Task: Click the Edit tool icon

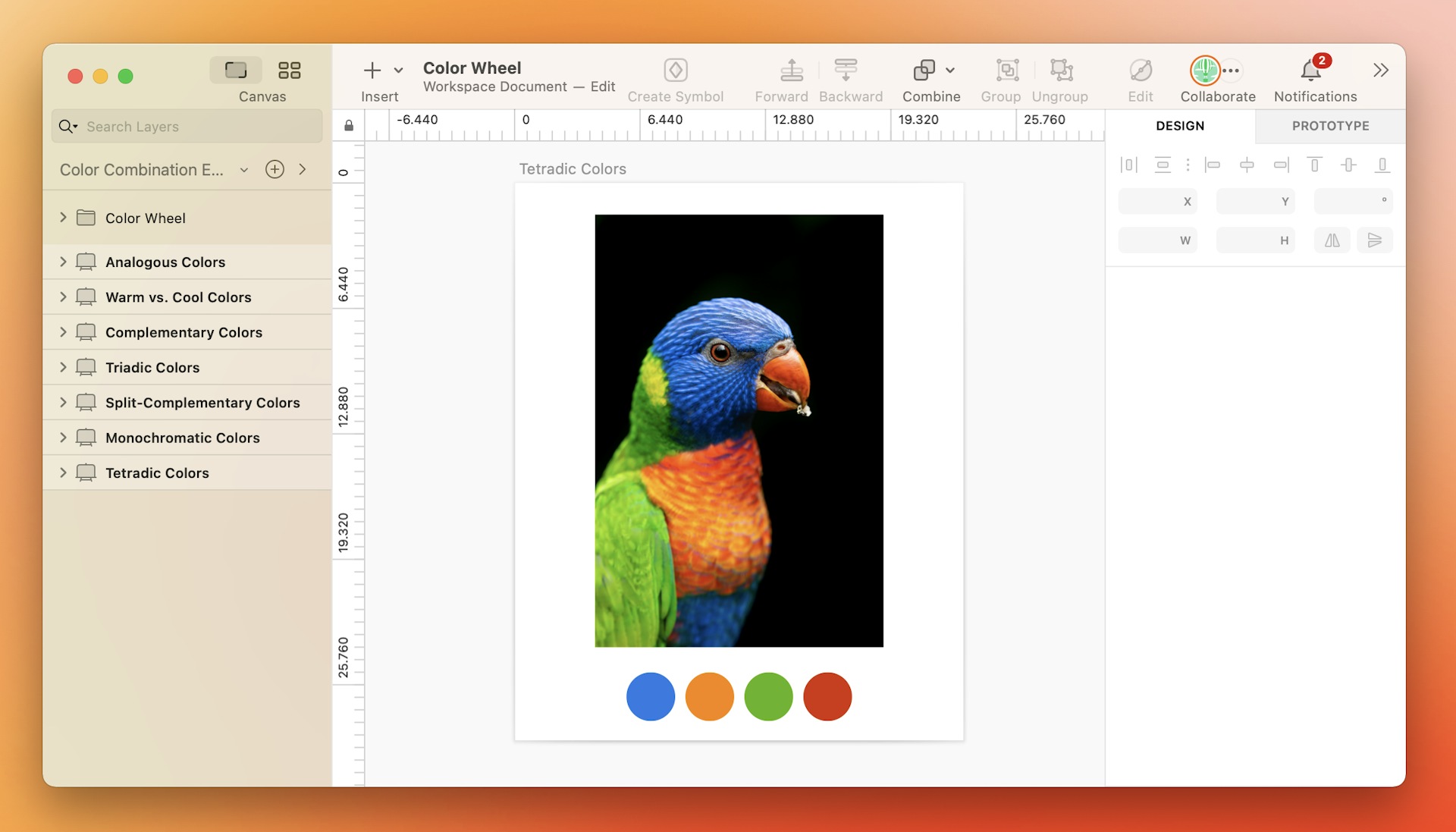Action: click(1140, 71)
